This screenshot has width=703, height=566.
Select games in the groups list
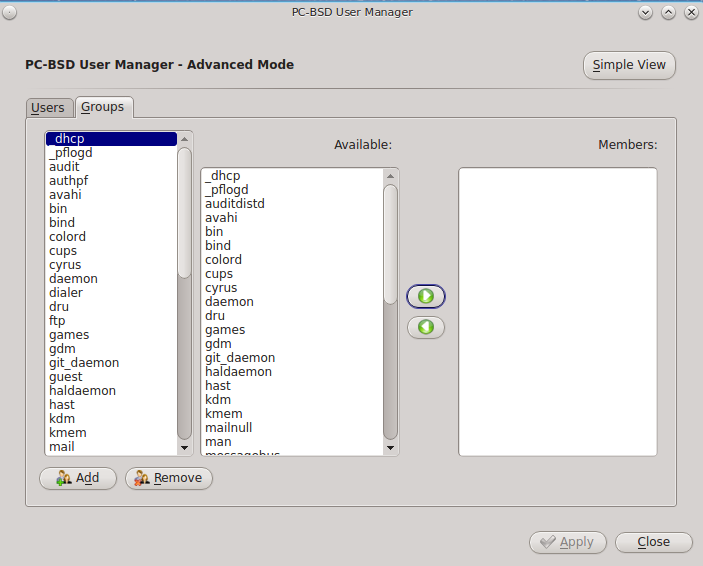[111, 335]
